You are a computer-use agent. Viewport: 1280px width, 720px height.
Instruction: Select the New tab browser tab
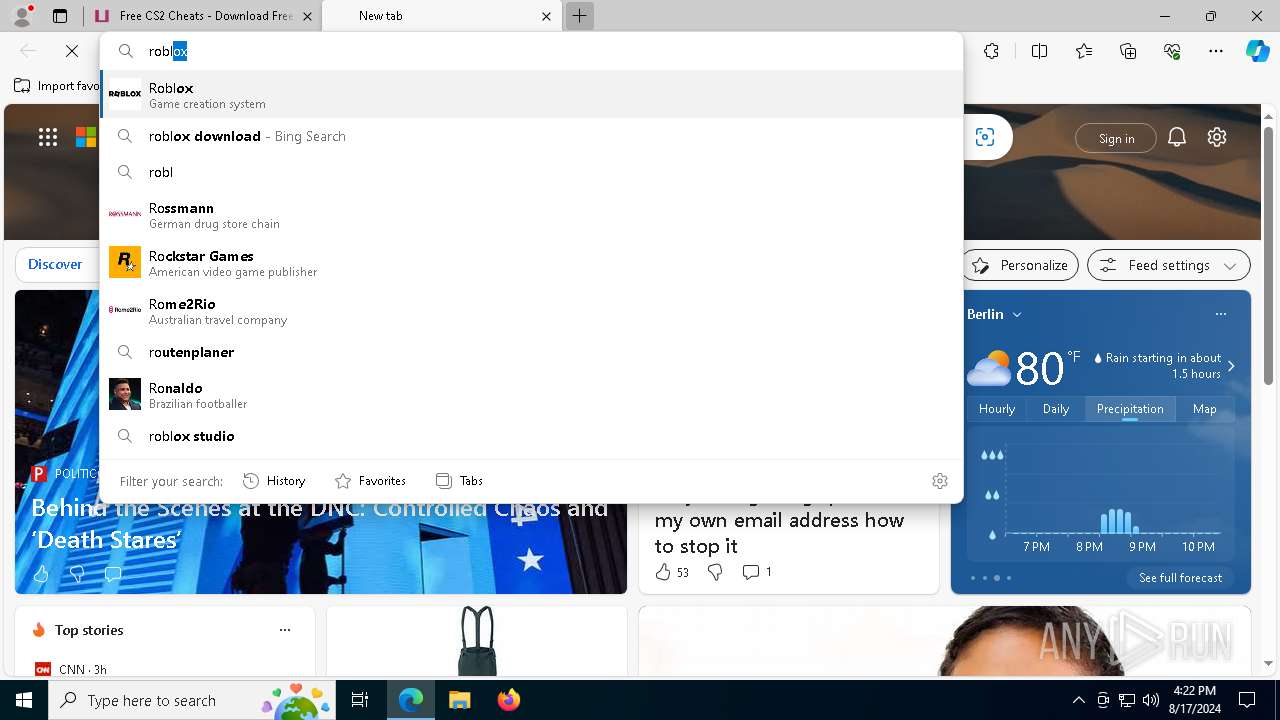(441, 16)
